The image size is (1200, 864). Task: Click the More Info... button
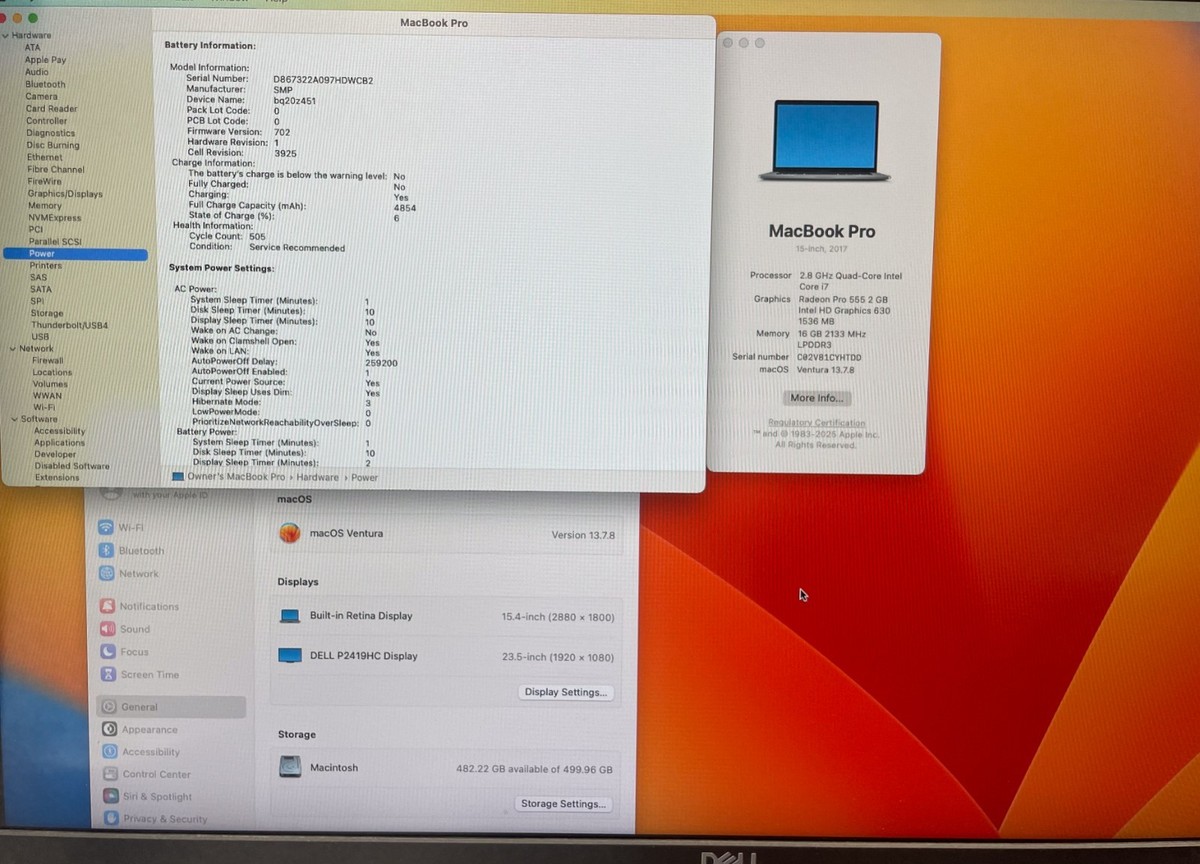point(816,398)
